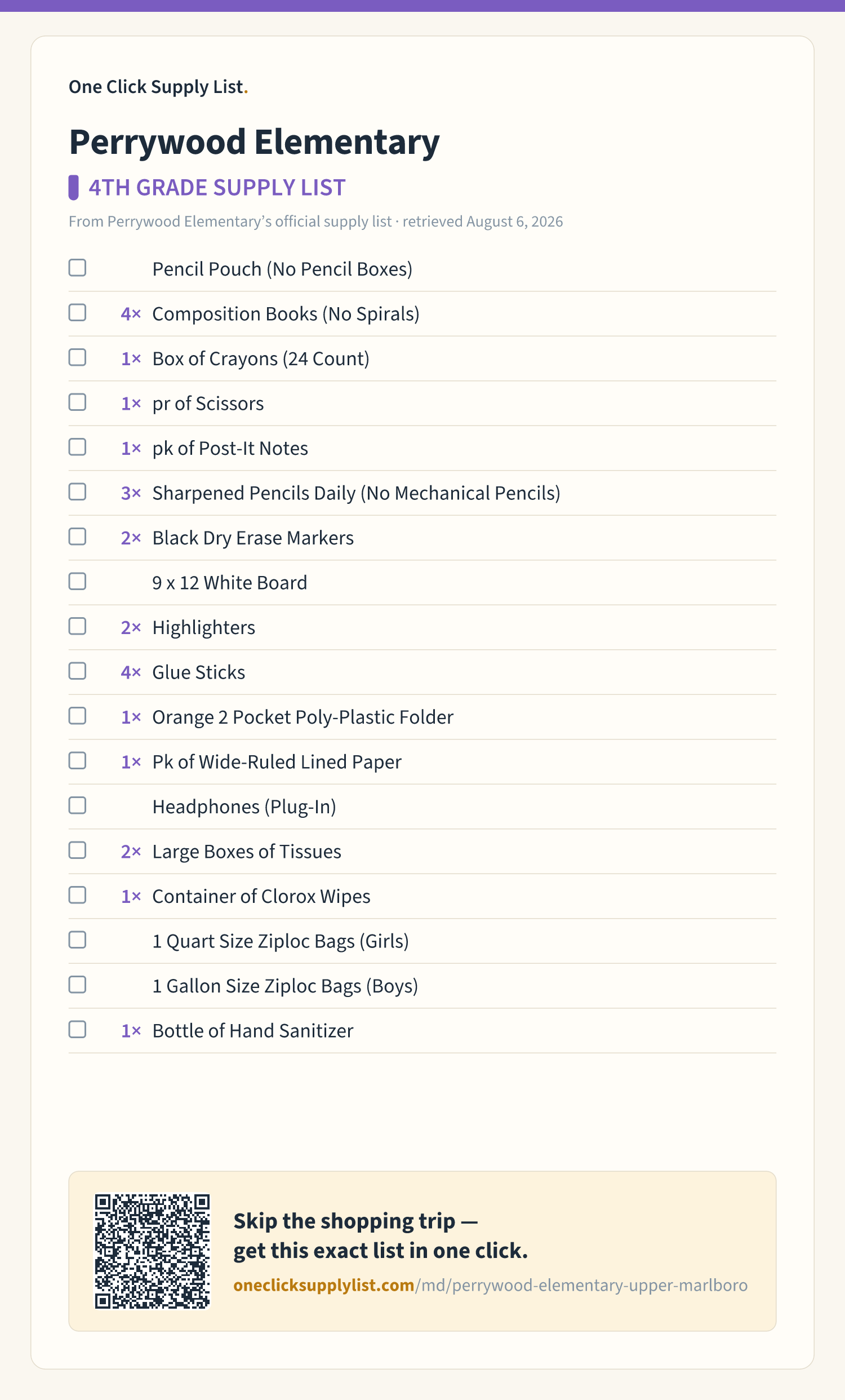Tick Bottle of Hand Sanitizer checkbox
Screen dimensions: 845x1400
tap(77, 1030)
